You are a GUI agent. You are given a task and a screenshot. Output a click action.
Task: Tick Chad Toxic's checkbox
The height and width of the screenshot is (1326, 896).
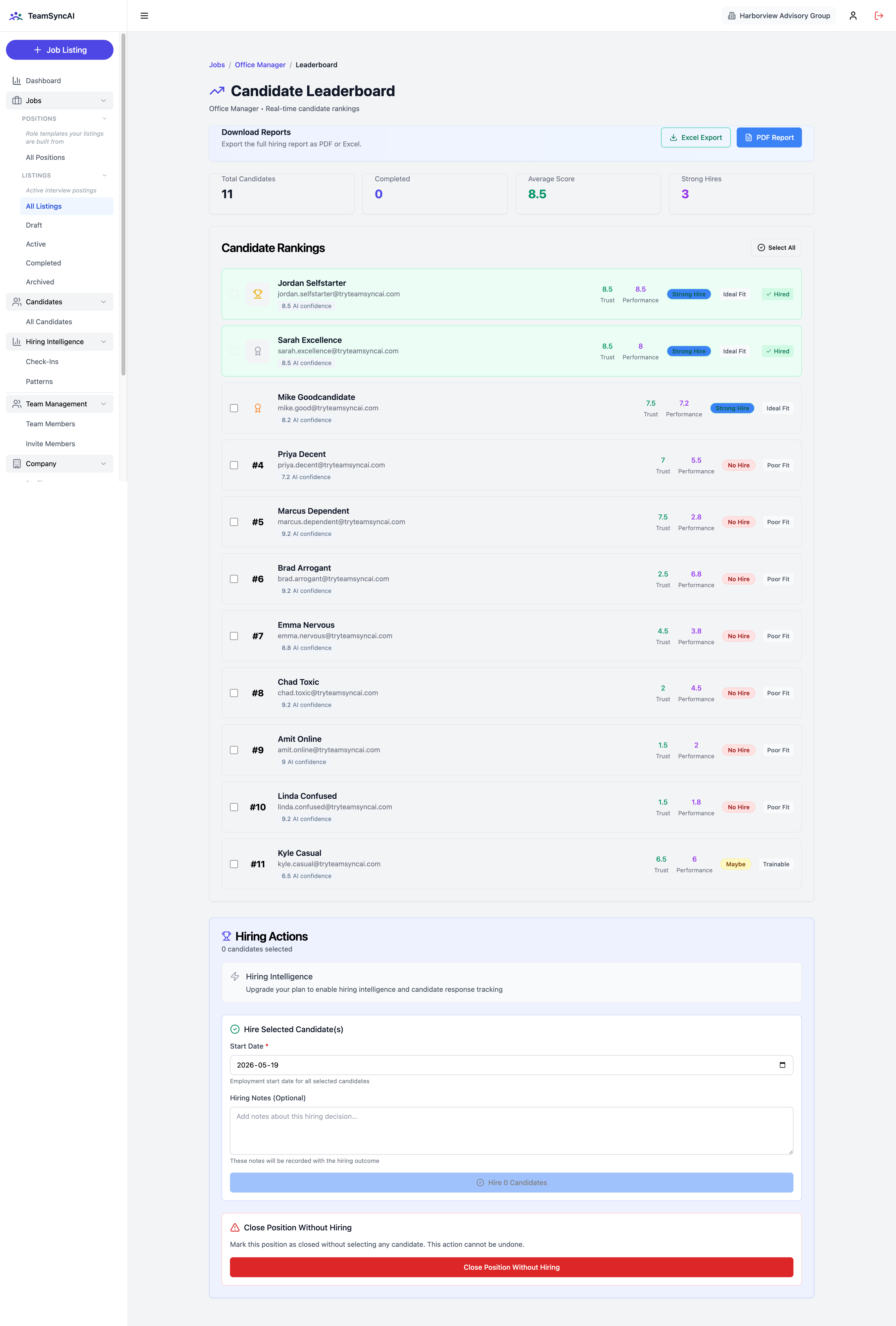pyautogui.click(x=234, y=693)
